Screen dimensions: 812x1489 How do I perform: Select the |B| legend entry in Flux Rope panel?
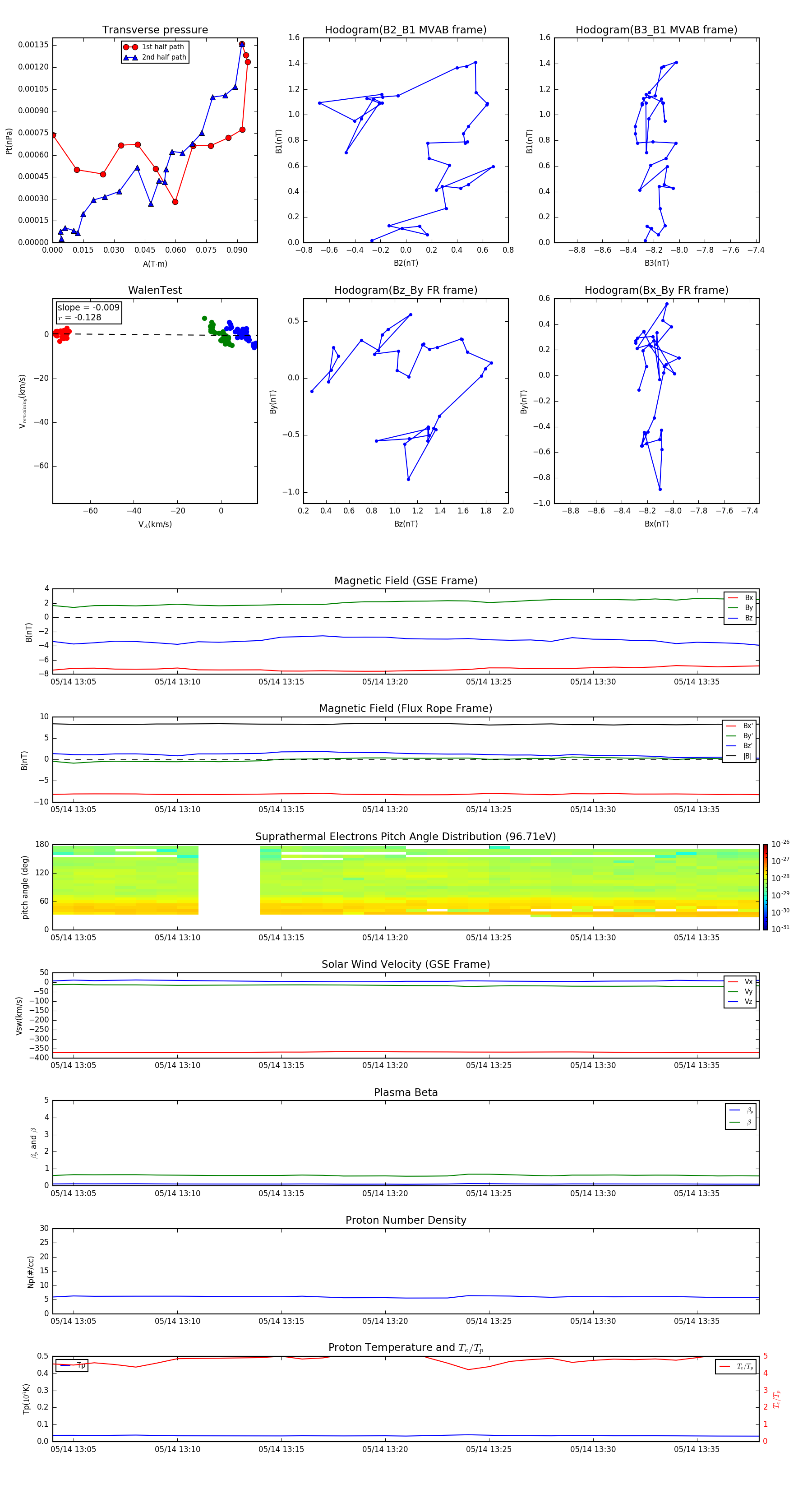(x=740, y=756)
